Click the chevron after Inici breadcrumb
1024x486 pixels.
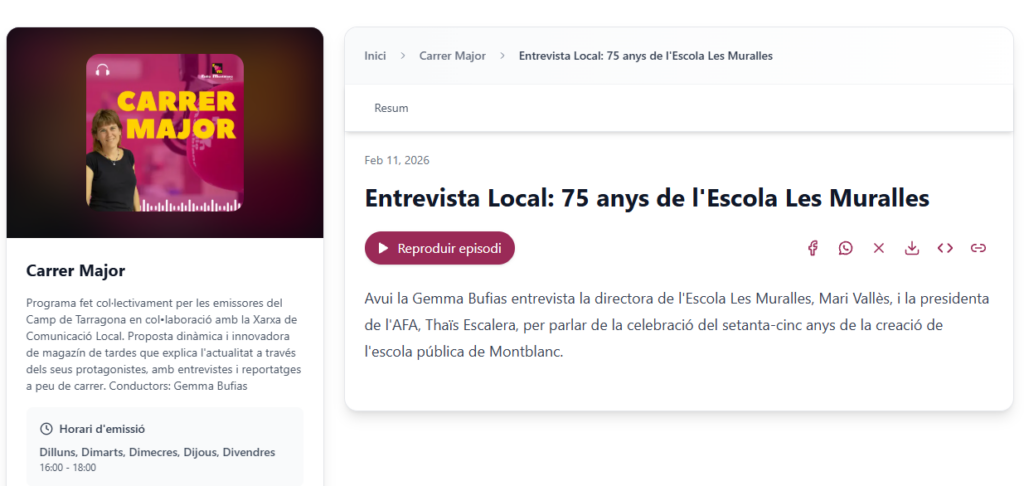coord(403,56)
